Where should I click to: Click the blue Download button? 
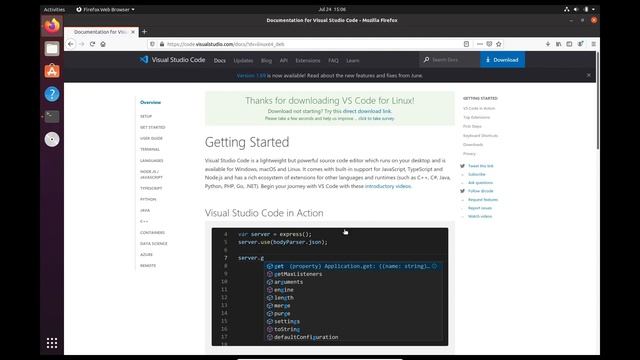tap(502, 60)
